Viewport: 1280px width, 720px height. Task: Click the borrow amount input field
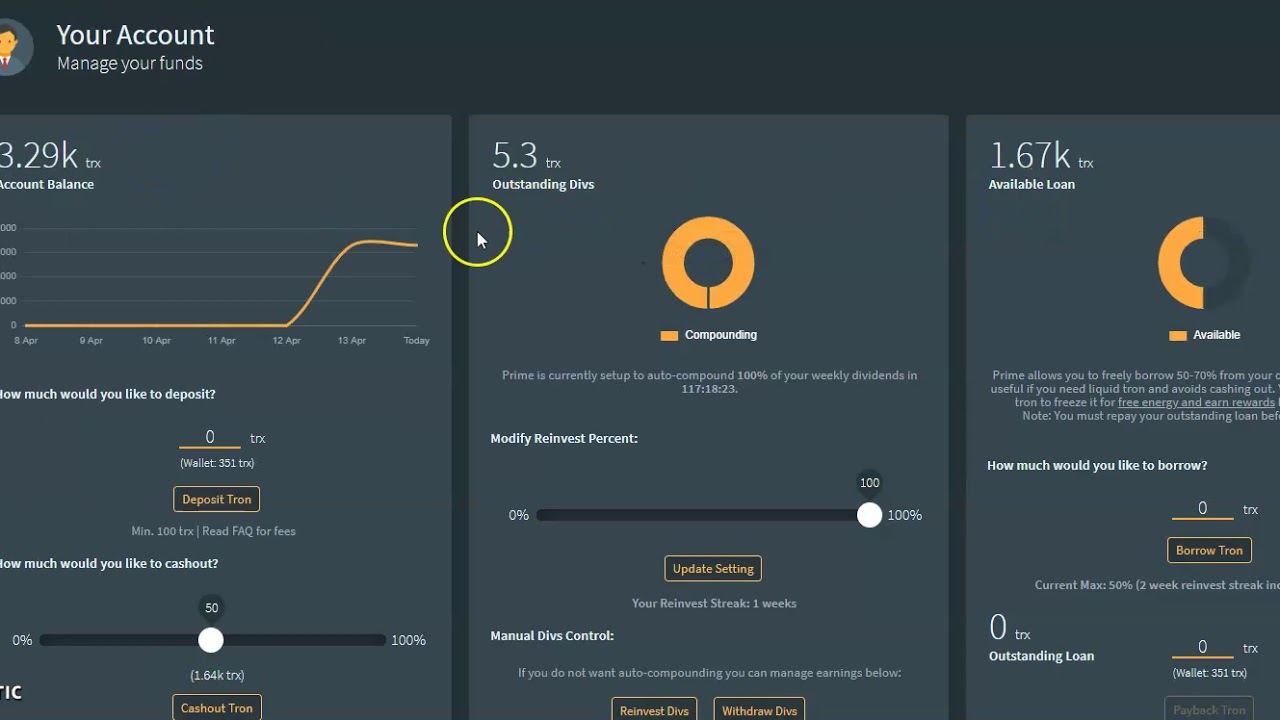click(1202, 508)
